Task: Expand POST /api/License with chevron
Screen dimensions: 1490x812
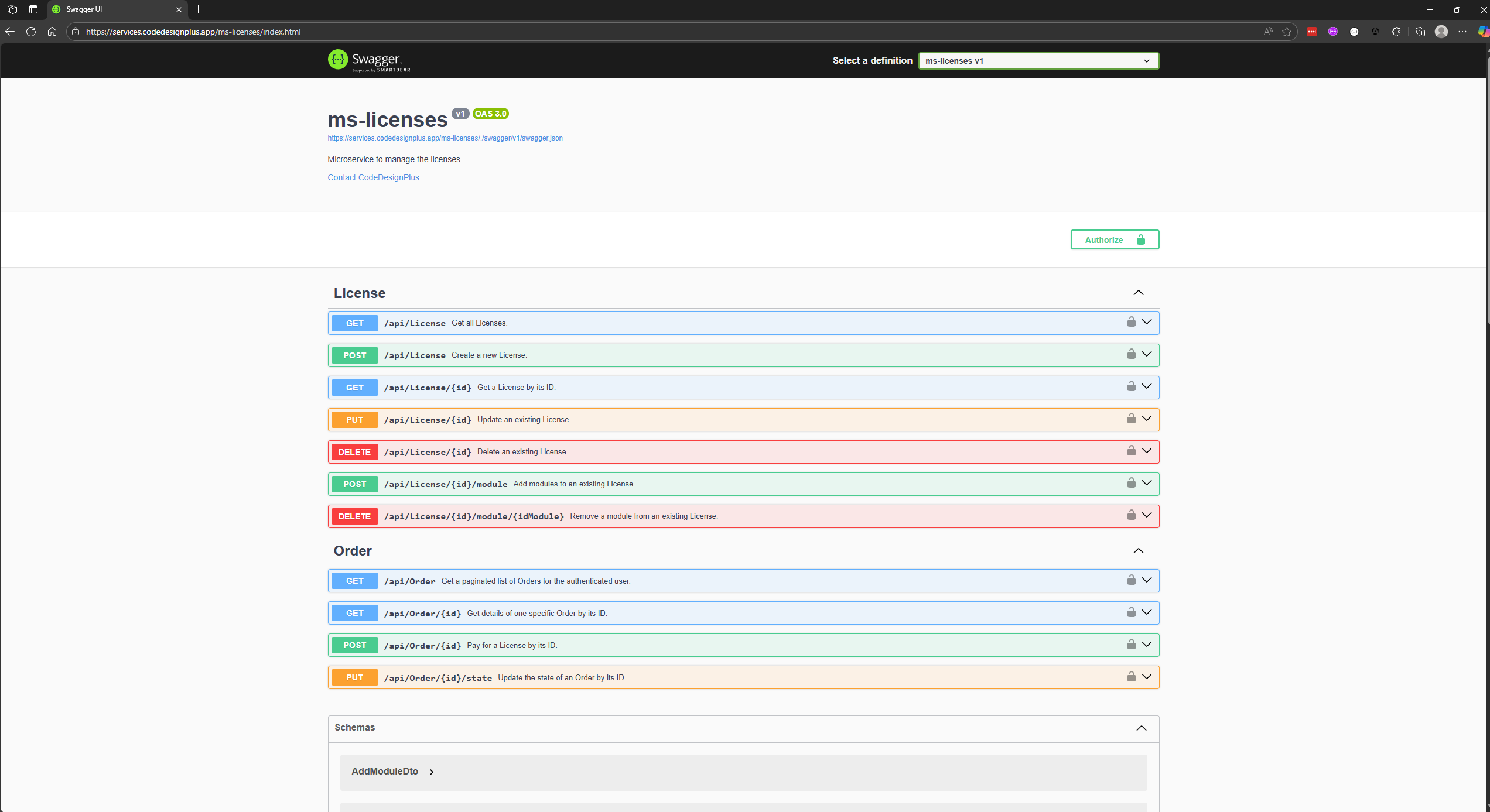Action: [1147, 354]
